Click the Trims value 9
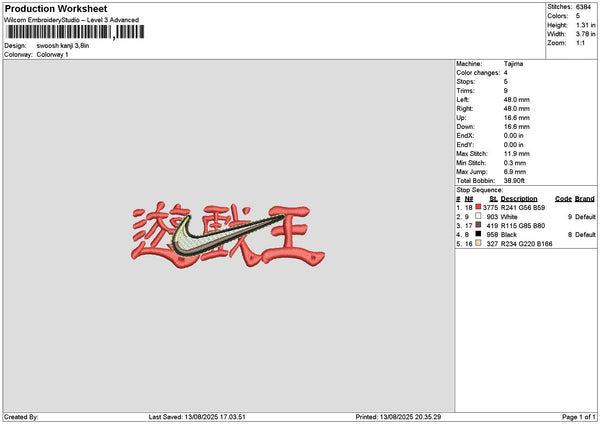This screenshot has height=424, width=600. (505, 91)
